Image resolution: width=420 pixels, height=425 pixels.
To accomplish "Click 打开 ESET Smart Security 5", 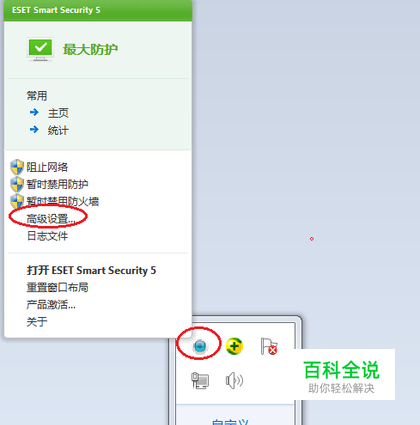I will 91,270.
